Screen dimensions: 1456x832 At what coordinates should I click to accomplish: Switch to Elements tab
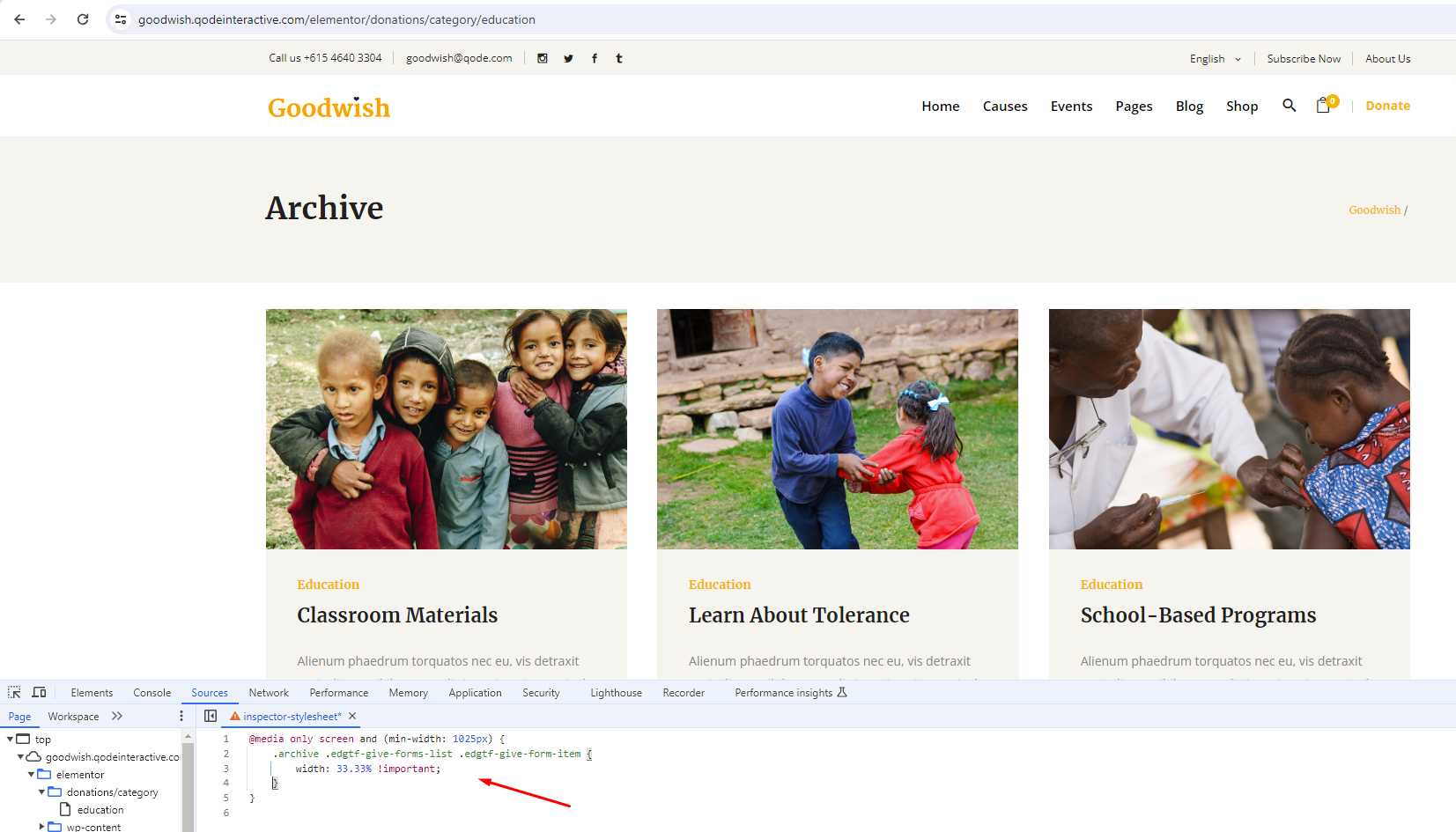[92, 693]
